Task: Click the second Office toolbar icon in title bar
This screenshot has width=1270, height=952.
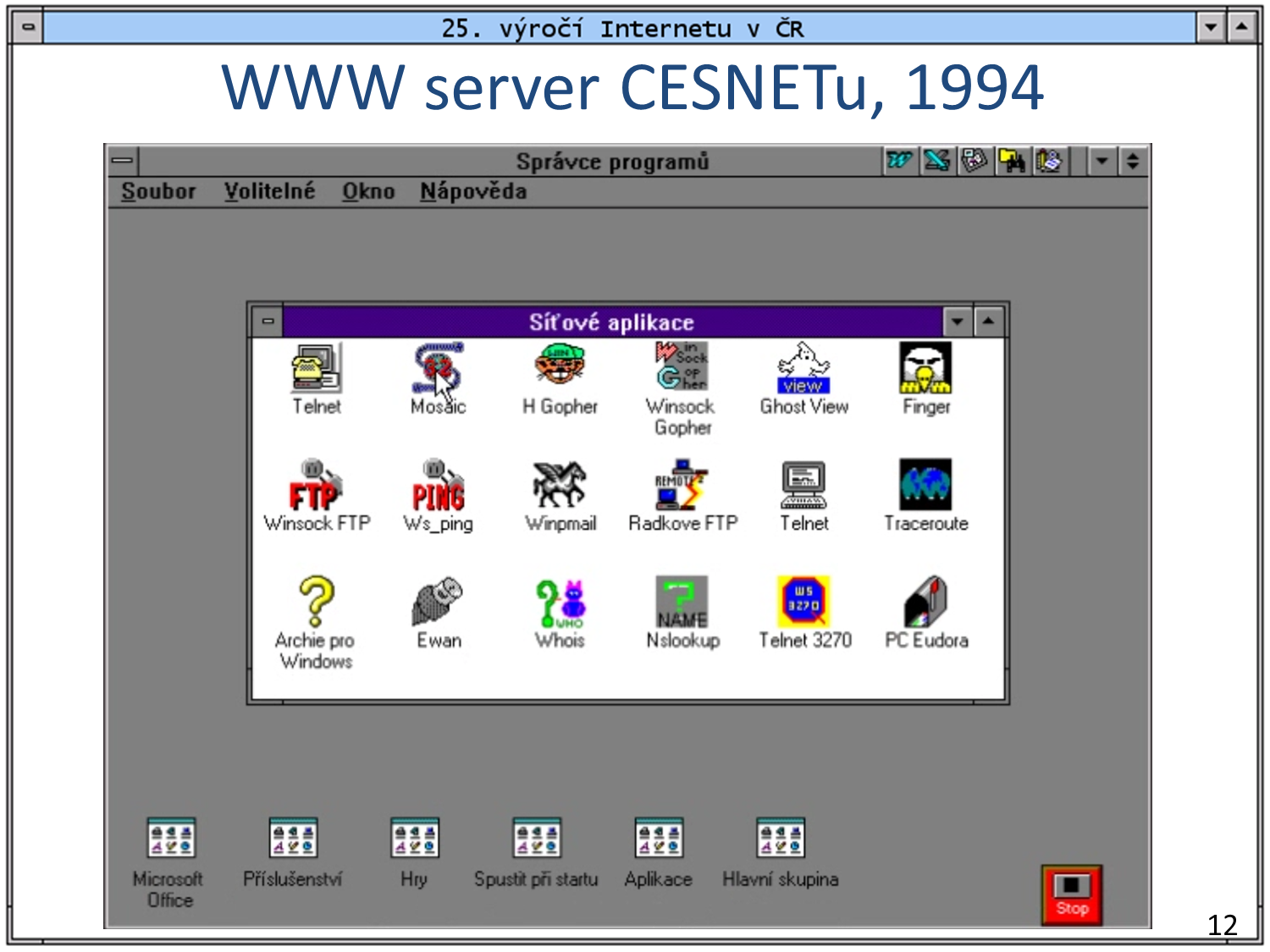Action: point(936,160)
